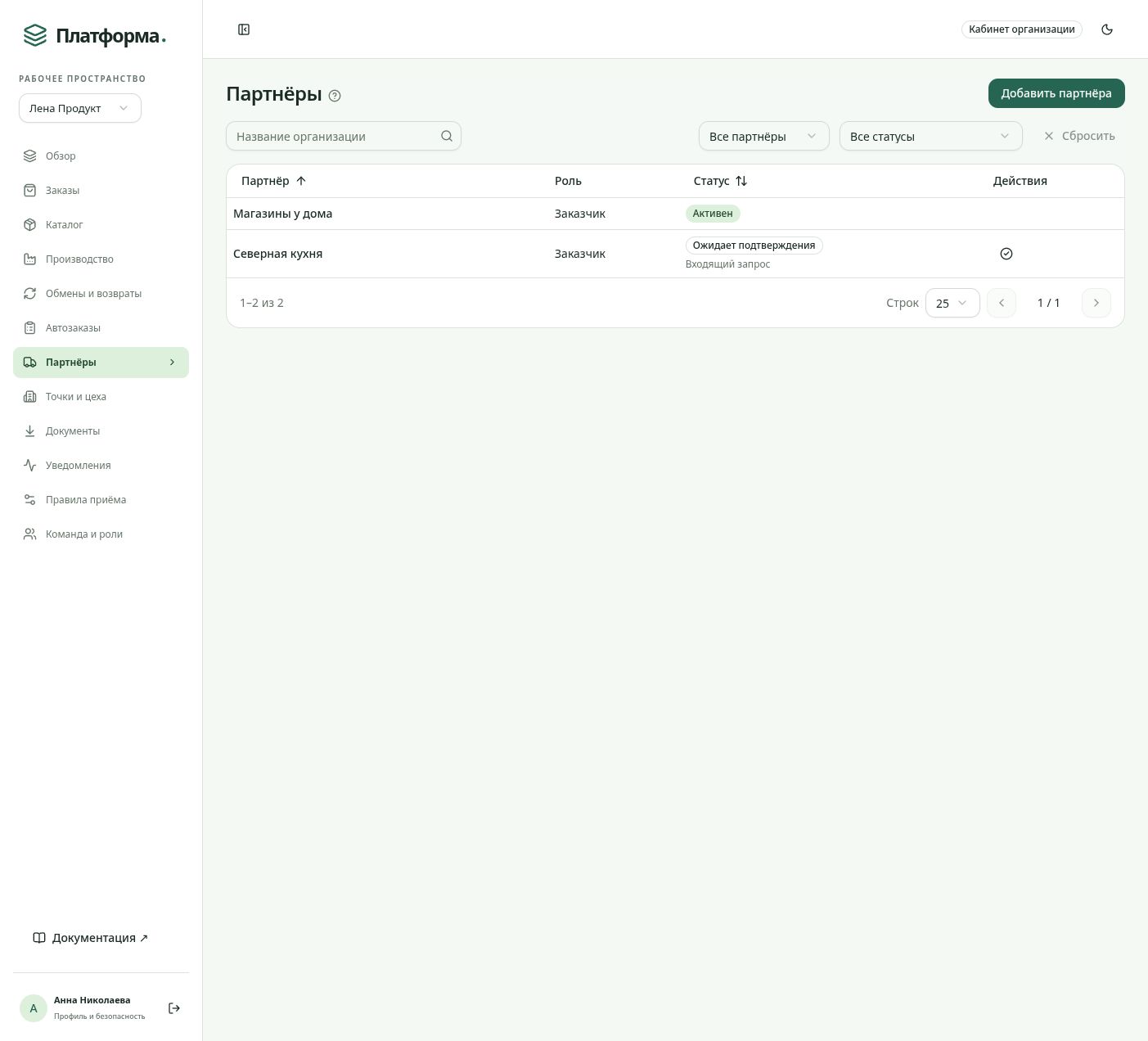Click Добавить партнёра button
This screenshot has width=1148, height=1041.
pos(1056,93)
